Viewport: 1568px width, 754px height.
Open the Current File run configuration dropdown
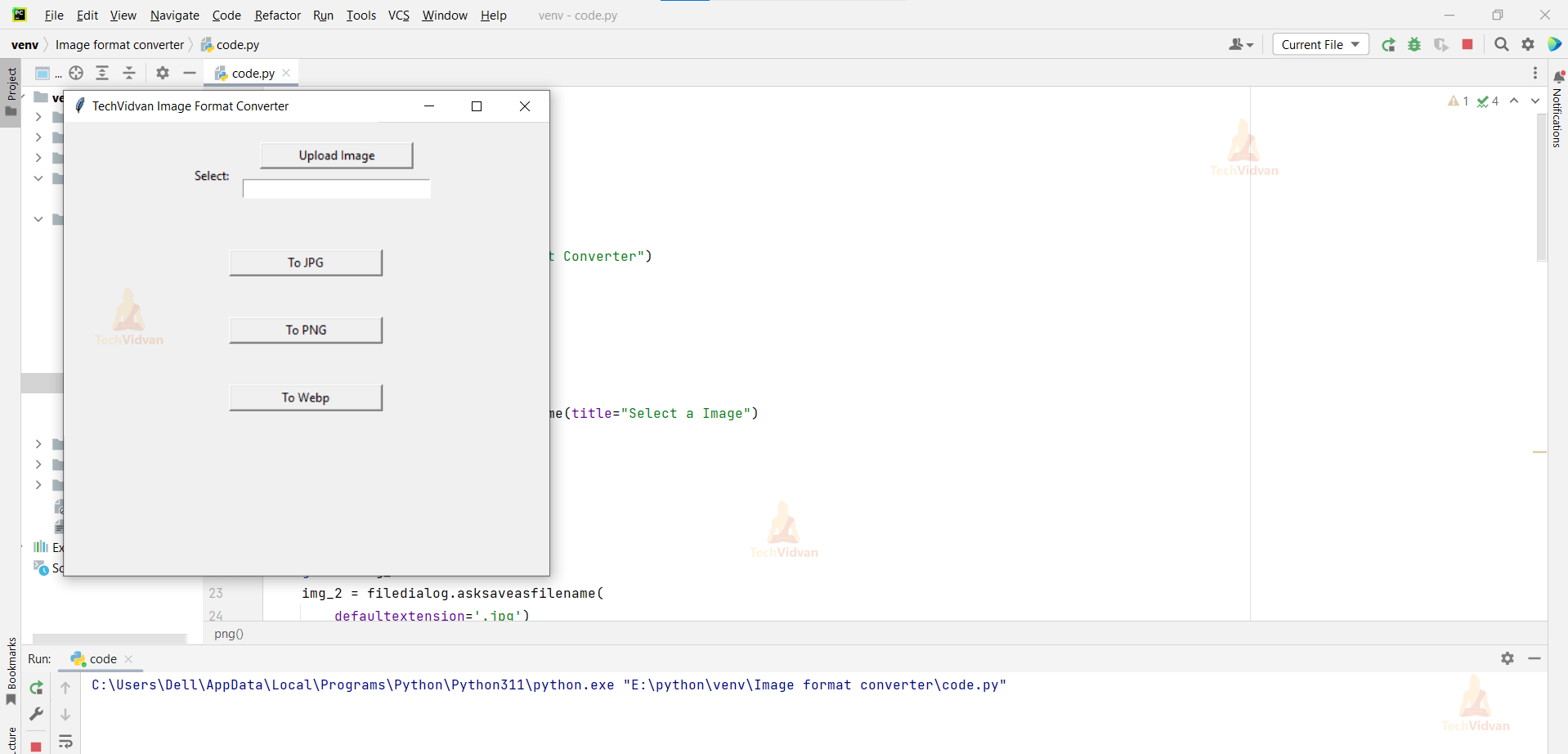(1319, 44)
